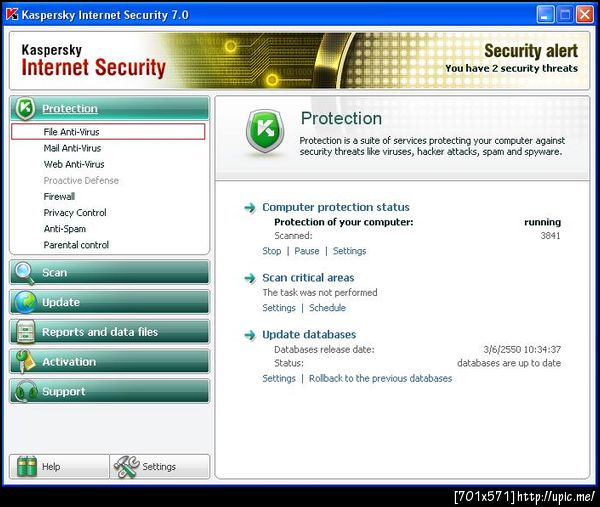This screenshot has height=507, width=600.
Task: Select Parental control component
Action: [x=76, y=245]
